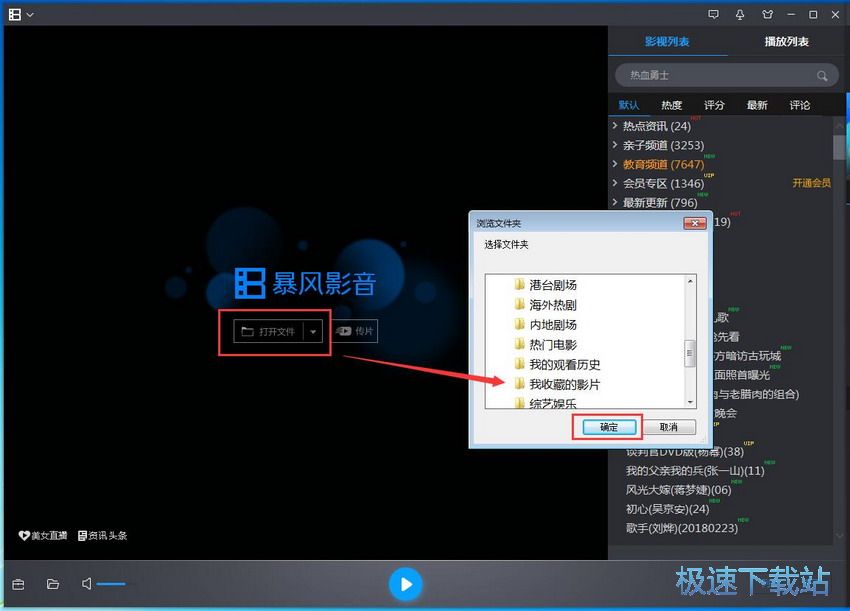Click the notification bell icon in title bar
The height and width of the screenshot is (611, 850).
point(740,15)
